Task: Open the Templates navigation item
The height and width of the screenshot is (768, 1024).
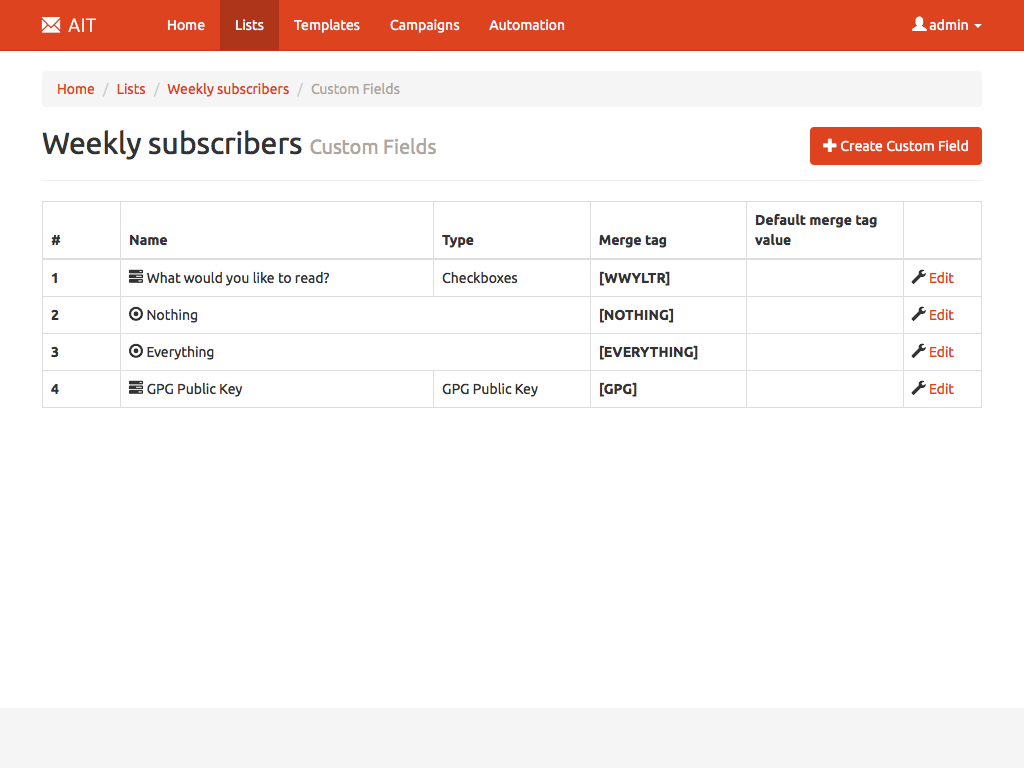Action: click(x=326, y=25)
